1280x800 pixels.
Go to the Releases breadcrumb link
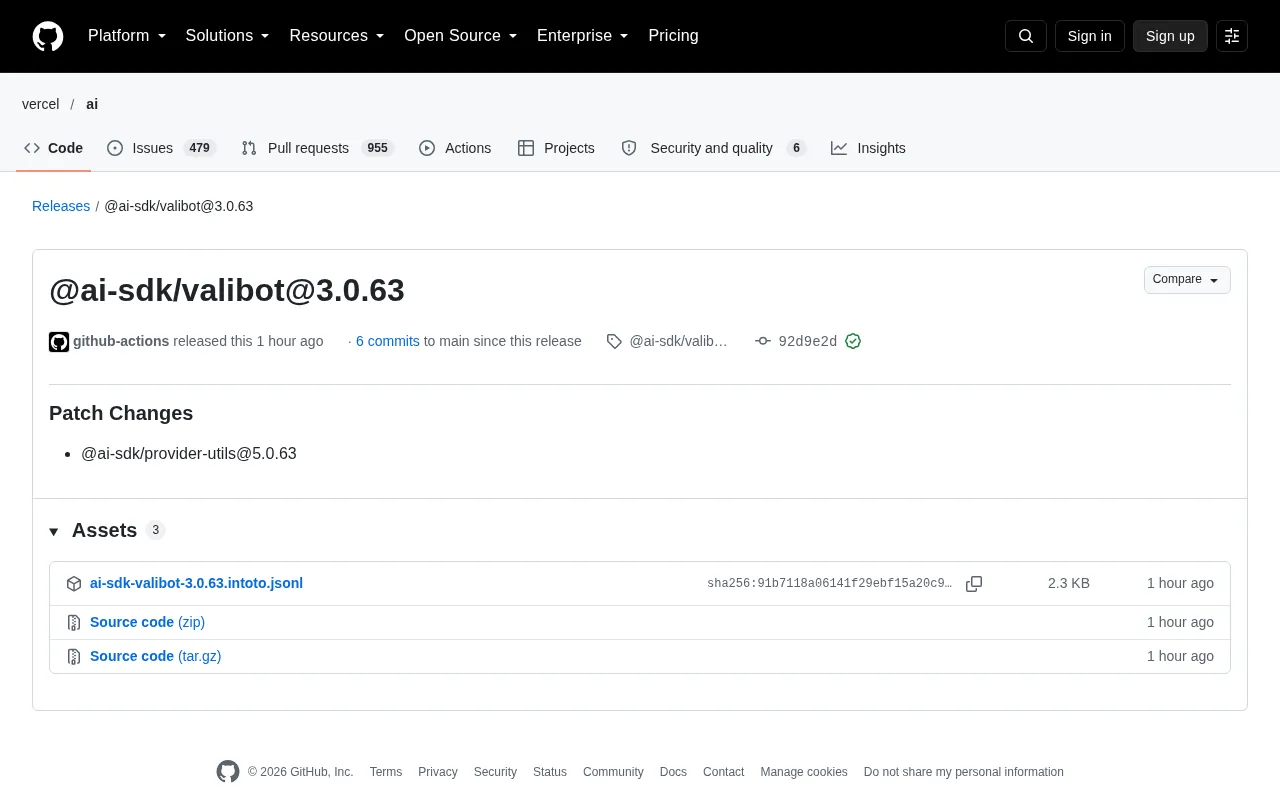(x=61, y=206)
